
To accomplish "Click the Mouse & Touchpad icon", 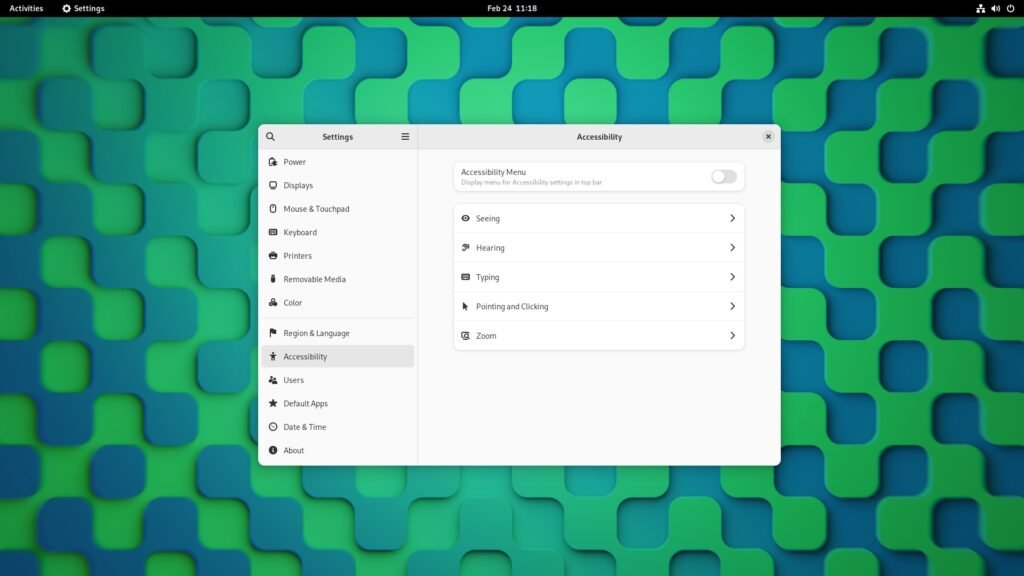I will 273,209.
